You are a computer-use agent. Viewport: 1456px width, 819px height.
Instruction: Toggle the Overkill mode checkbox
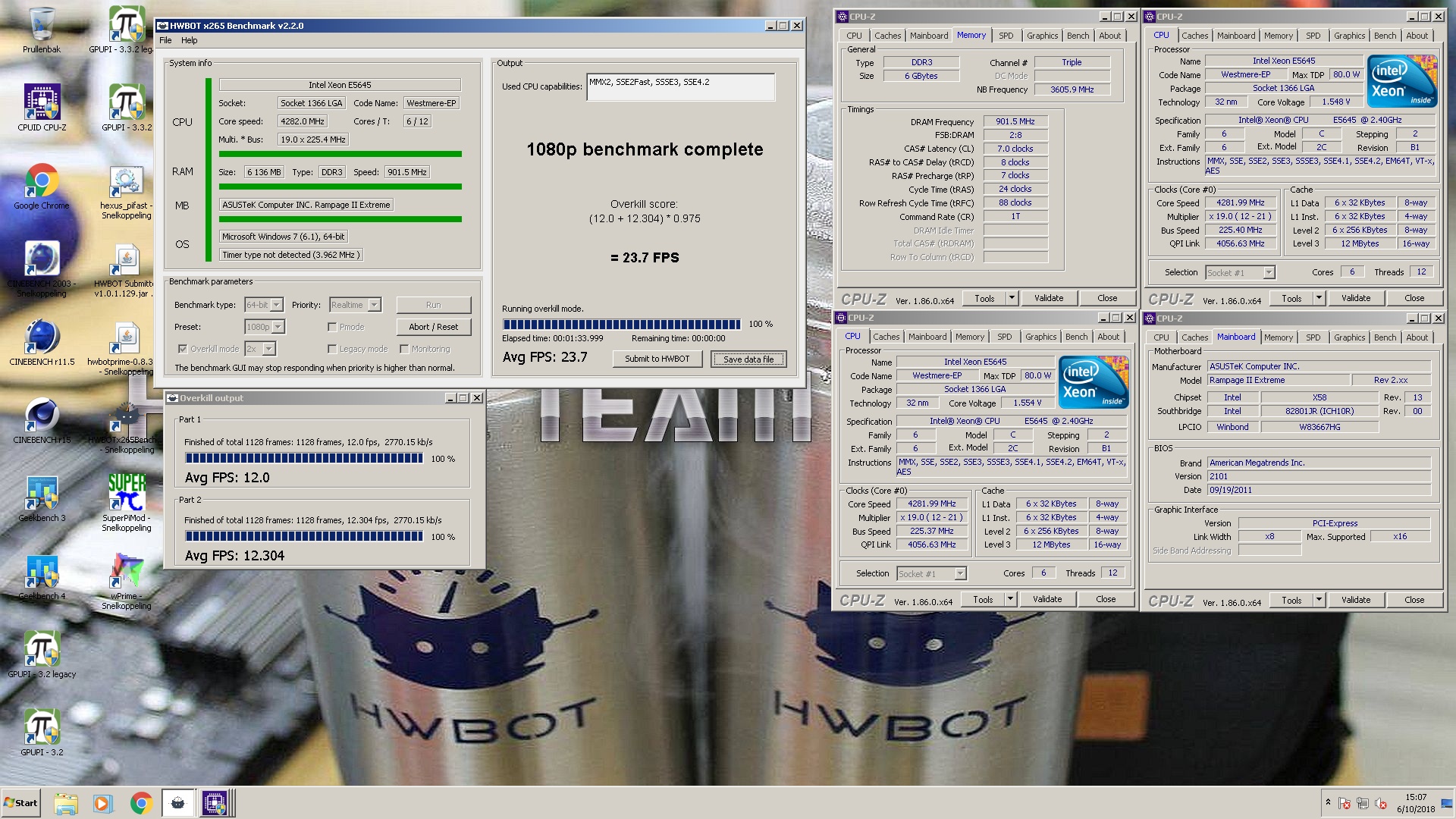182,349
